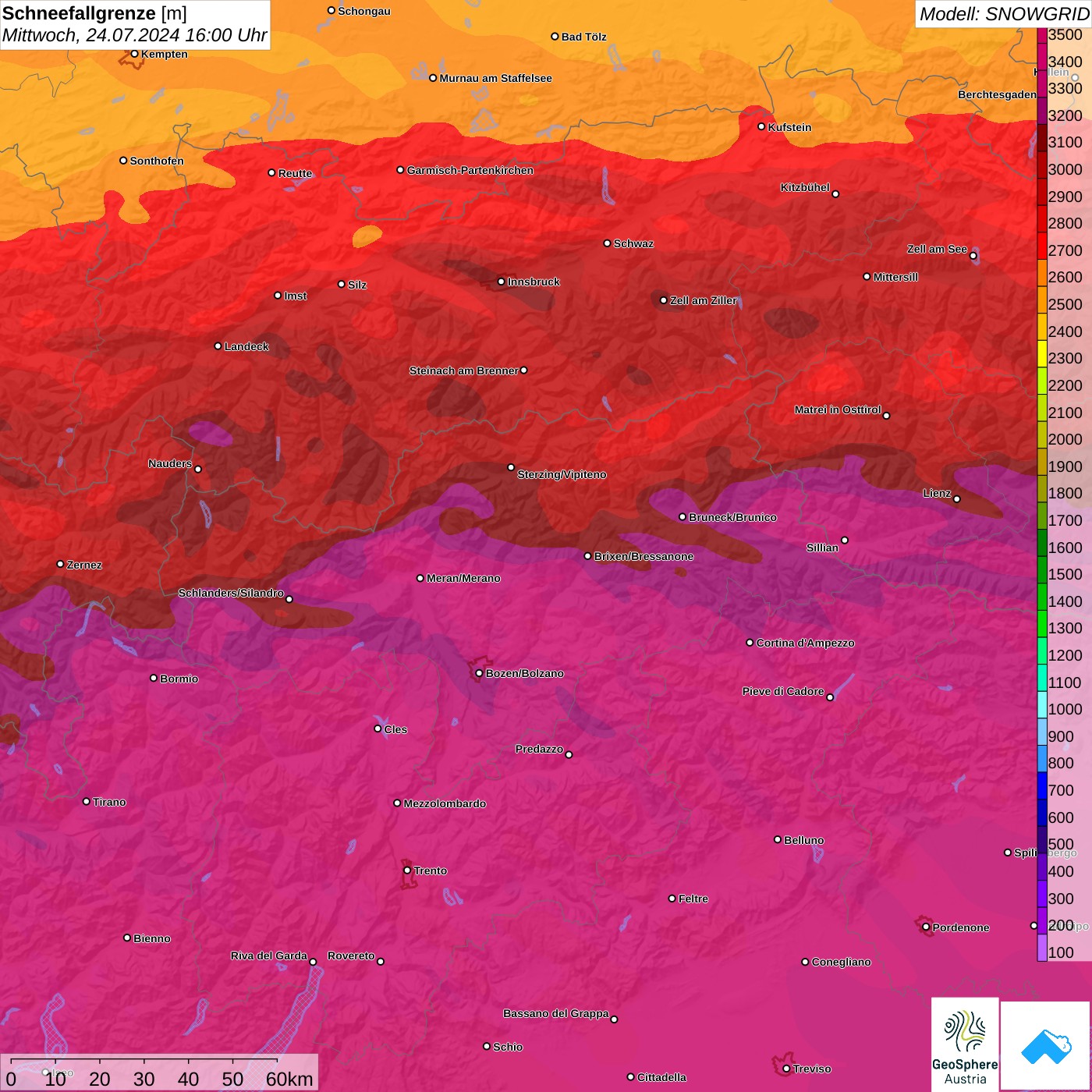The height and width of the screenshot is (1092, 1092).
Task: Click the Feltre label
Action: (693, 899)
